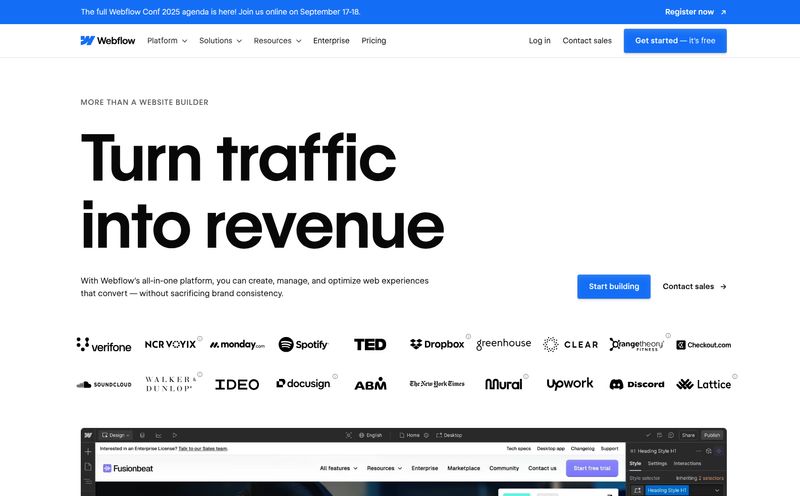Select the English locale in the Designer toolbar

tap(370, 435)
